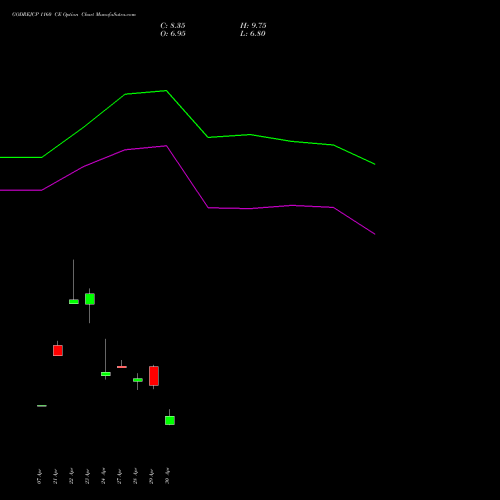Select the thin red candlestick for 27 Apr
This screenshot has width=500, height=500.
pos(122,367)
